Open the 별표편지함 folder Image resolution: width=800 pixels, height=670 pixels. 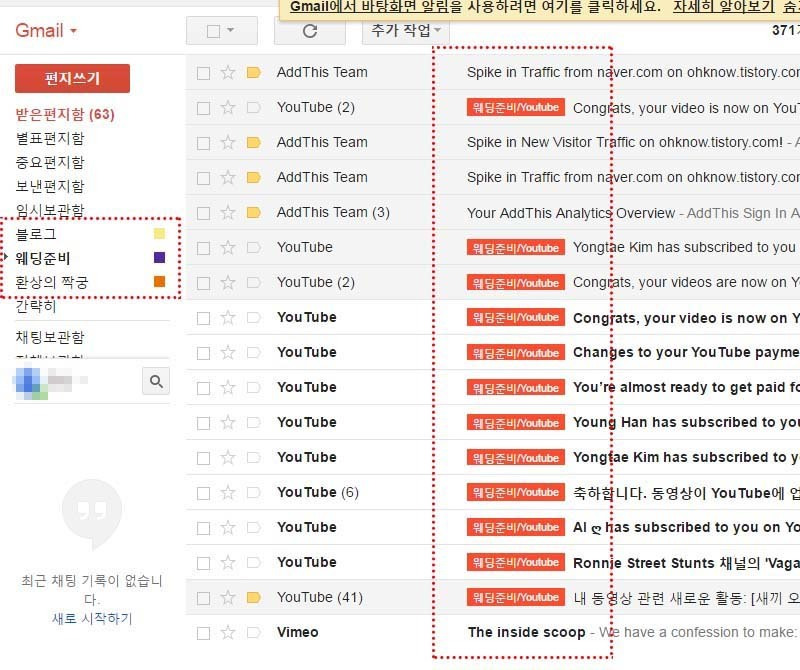tap(50, 138)
